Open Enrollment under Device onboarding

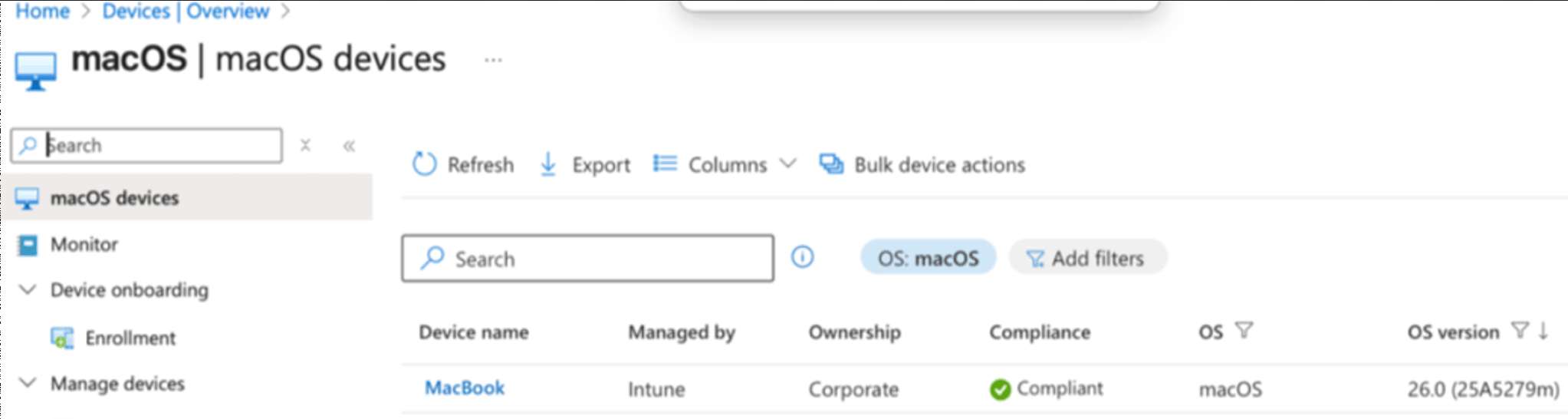(x=130, y=338)
